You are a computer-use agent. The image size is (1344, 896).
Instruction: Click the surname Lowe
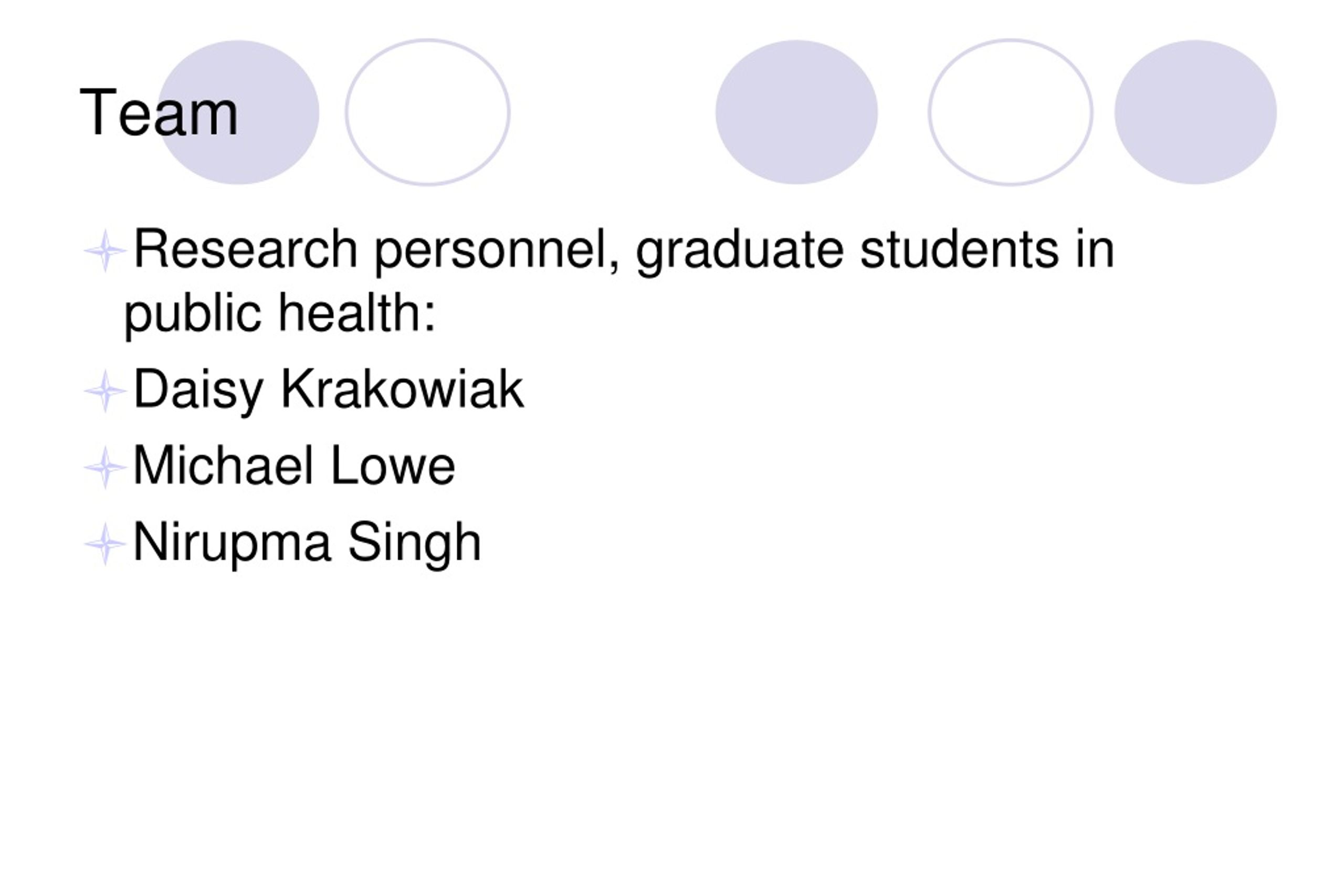(x=393, y=466)
